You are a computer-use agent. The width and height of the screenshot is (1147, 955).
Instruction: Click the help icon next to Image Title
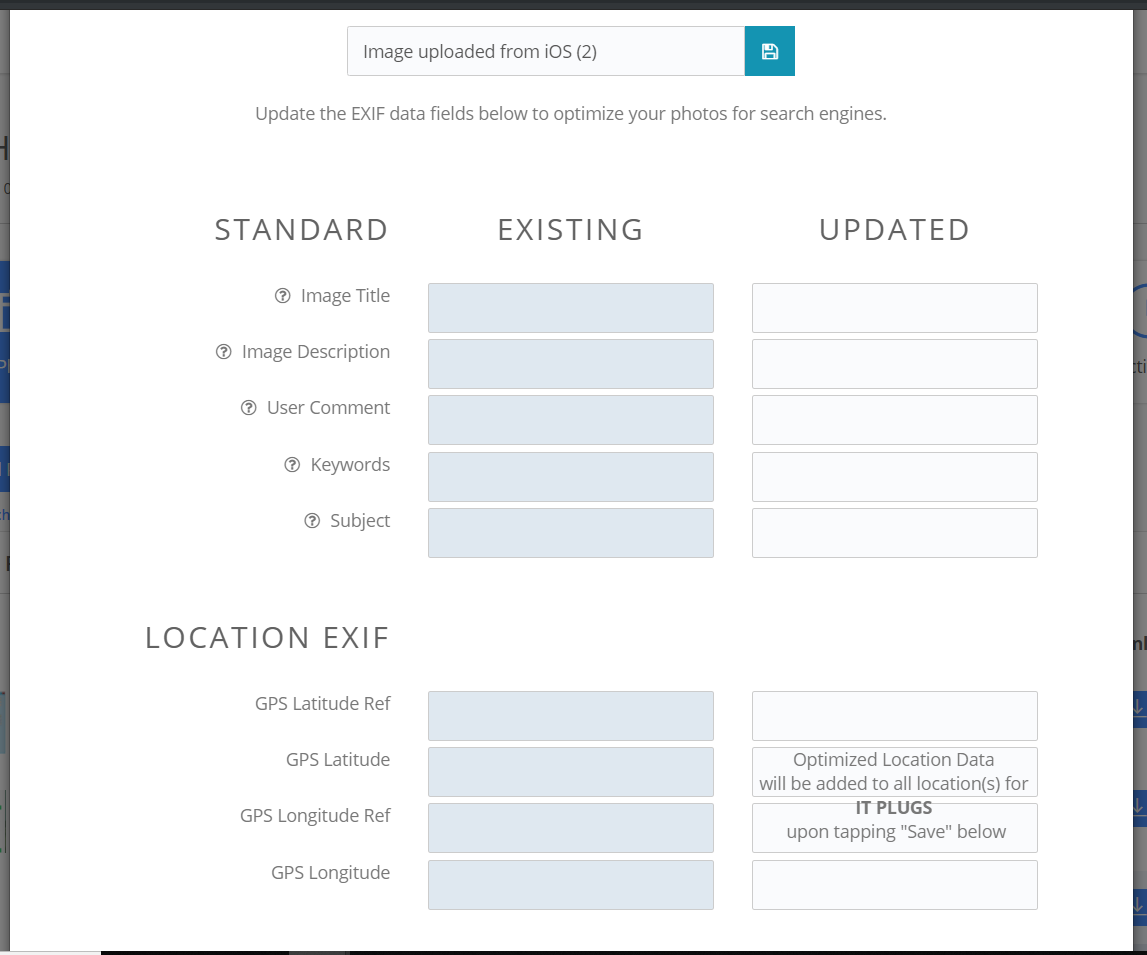coord(283,296)
